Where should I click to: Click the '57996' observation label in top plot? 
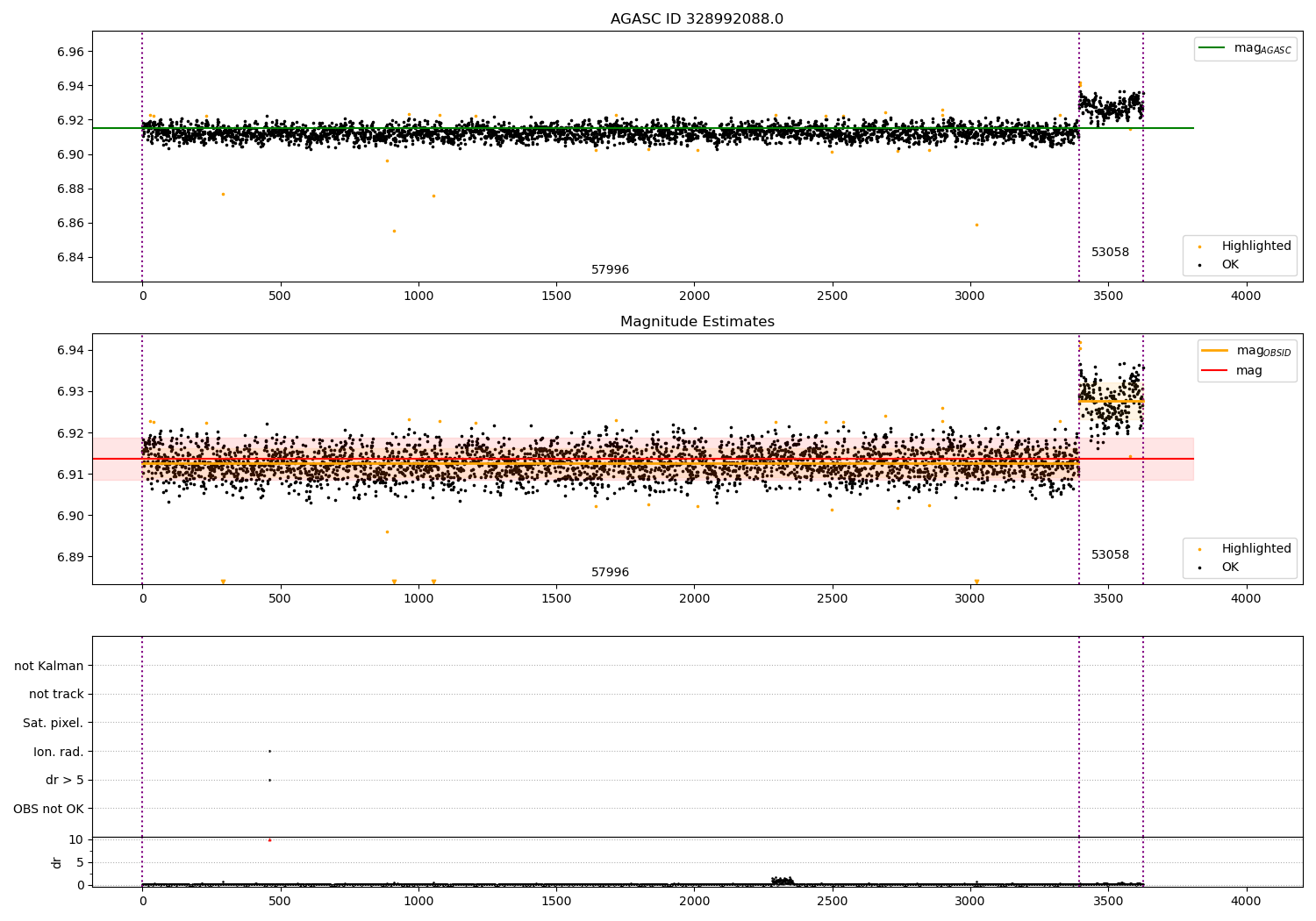click(x=610, y=269)
